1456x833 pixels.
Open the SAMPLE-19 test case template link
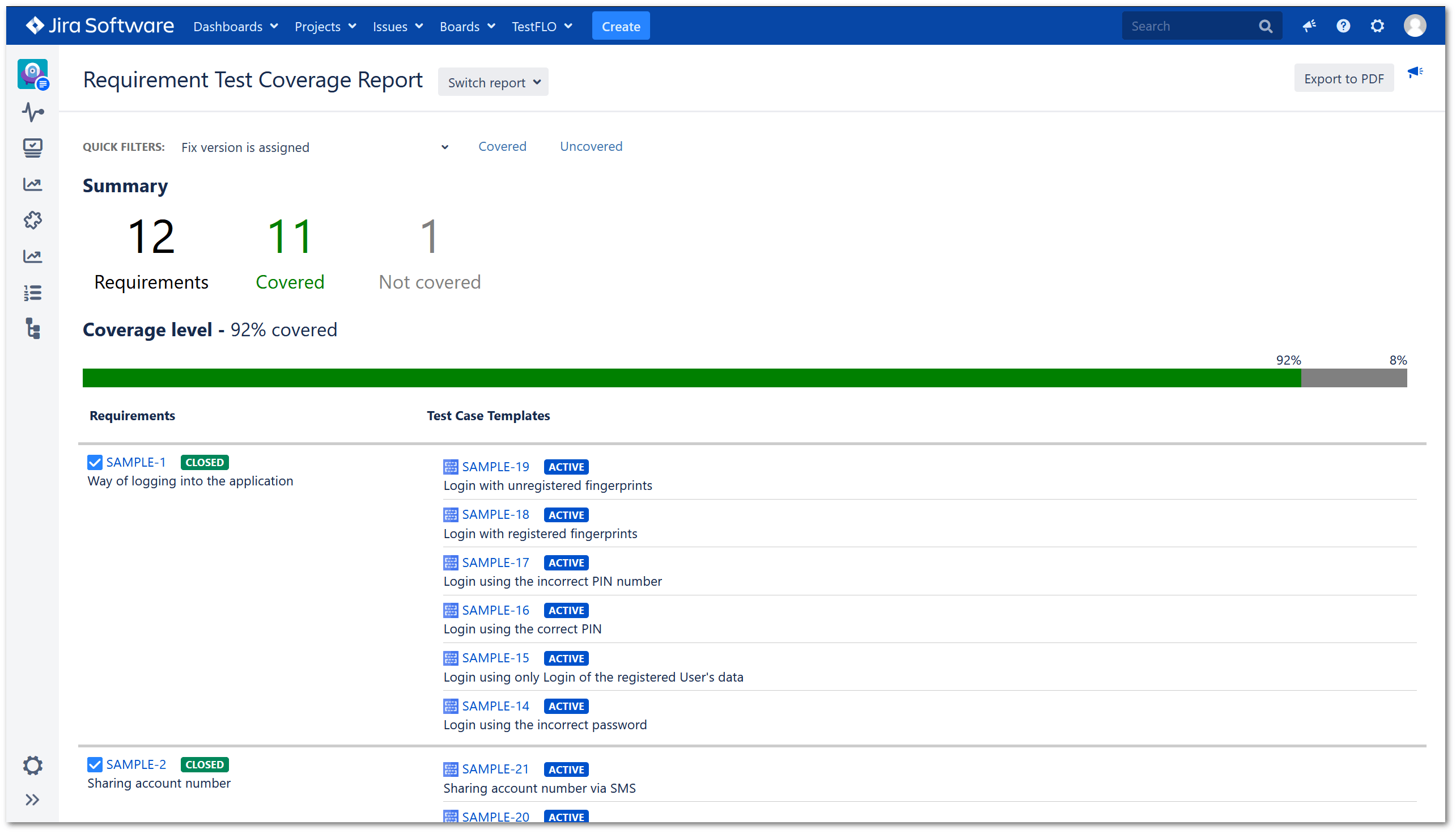pyautogui.click(x=495, y=466)
